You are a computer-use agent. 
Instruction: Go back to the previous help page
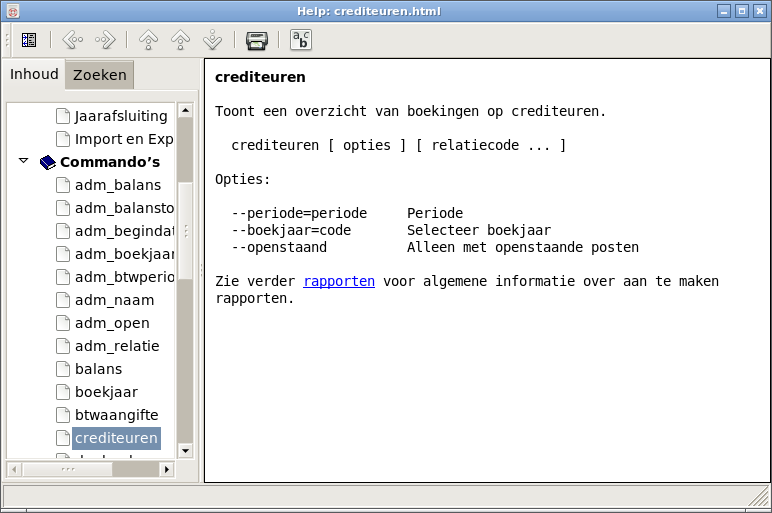pyautogui.click(x=72, y=40)
